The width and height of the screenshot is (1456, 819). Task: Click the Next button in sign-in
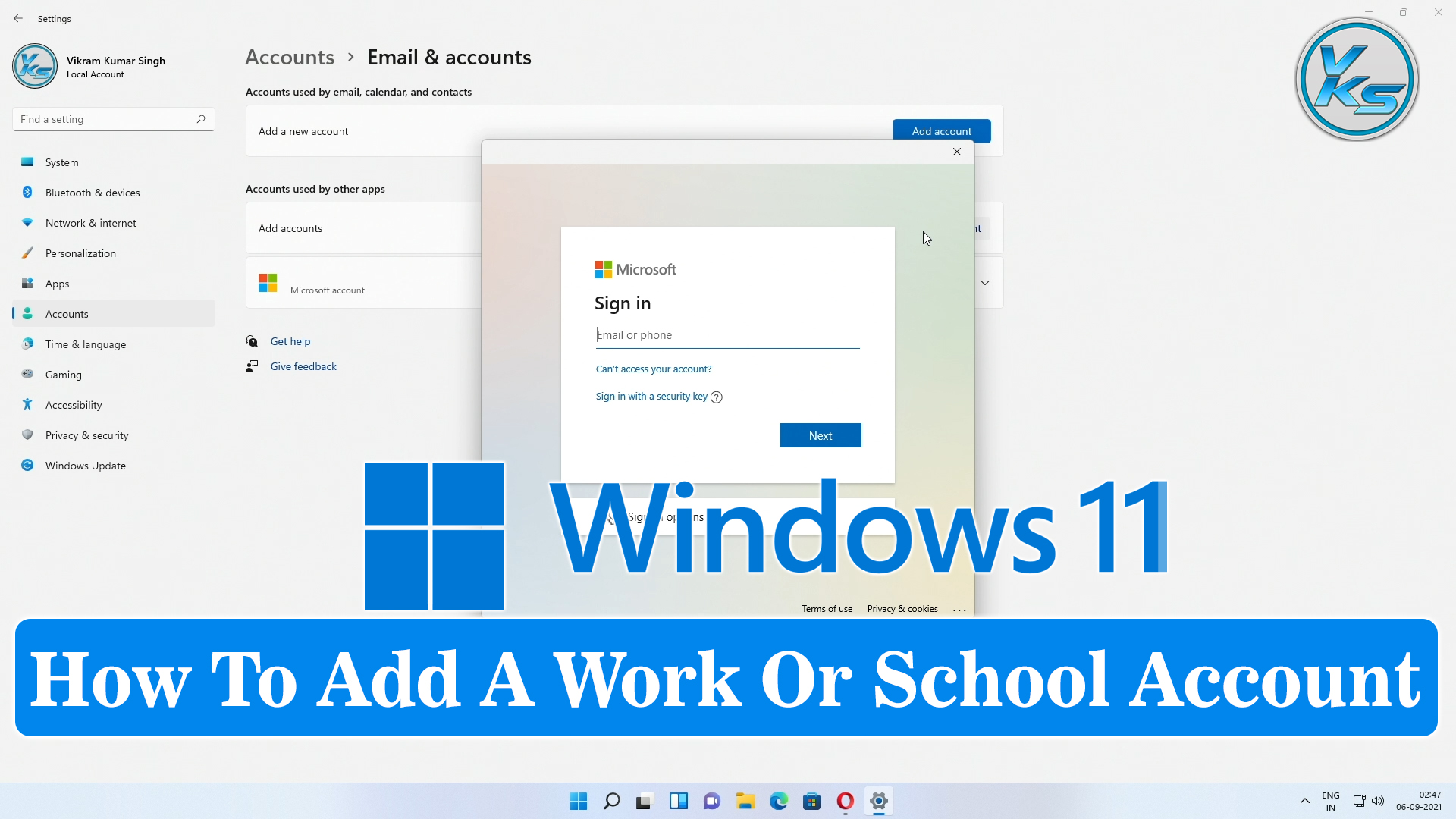821,435
